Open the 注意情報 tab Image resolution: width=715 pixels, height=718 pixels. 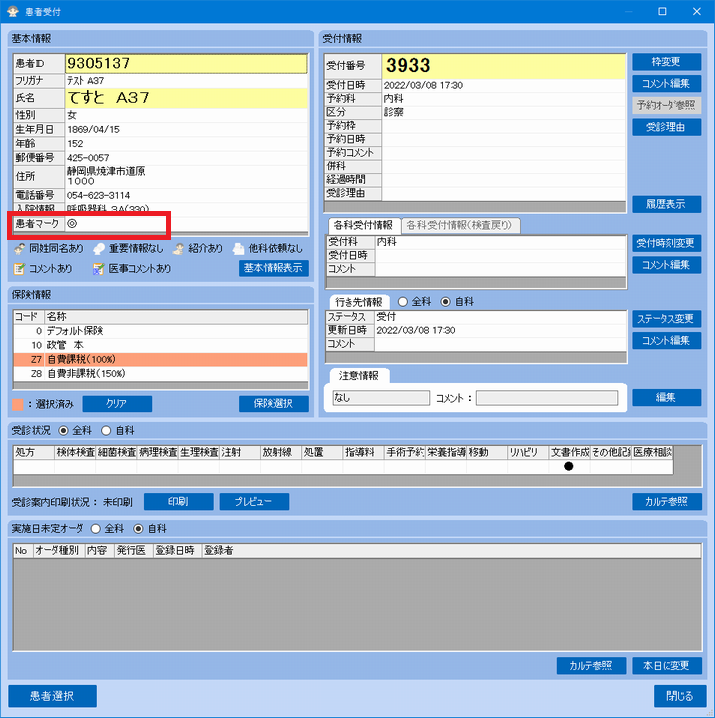coord(359,376)
